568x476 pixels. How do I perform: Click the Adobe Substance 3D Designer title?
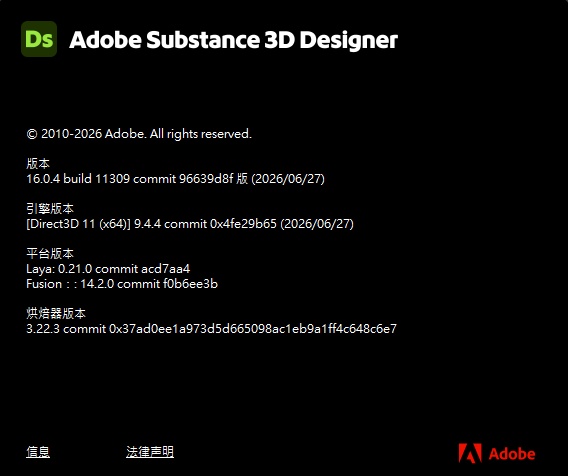(234, 40)
